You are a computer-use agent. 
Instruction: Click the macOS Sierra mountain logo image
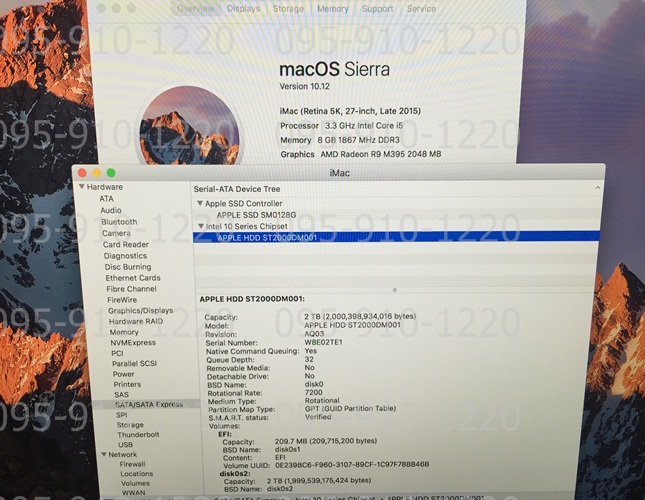(x=190, y=127)
